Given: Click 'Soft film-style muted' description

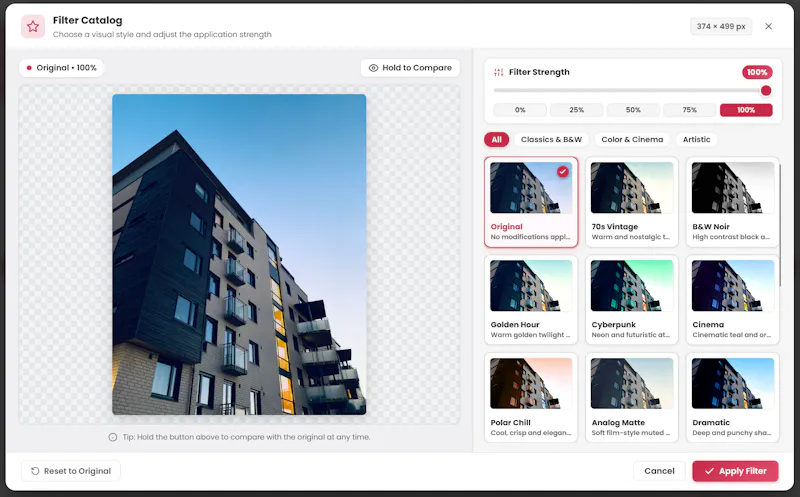Looking at the screenshot, I should tap(631, 433).
